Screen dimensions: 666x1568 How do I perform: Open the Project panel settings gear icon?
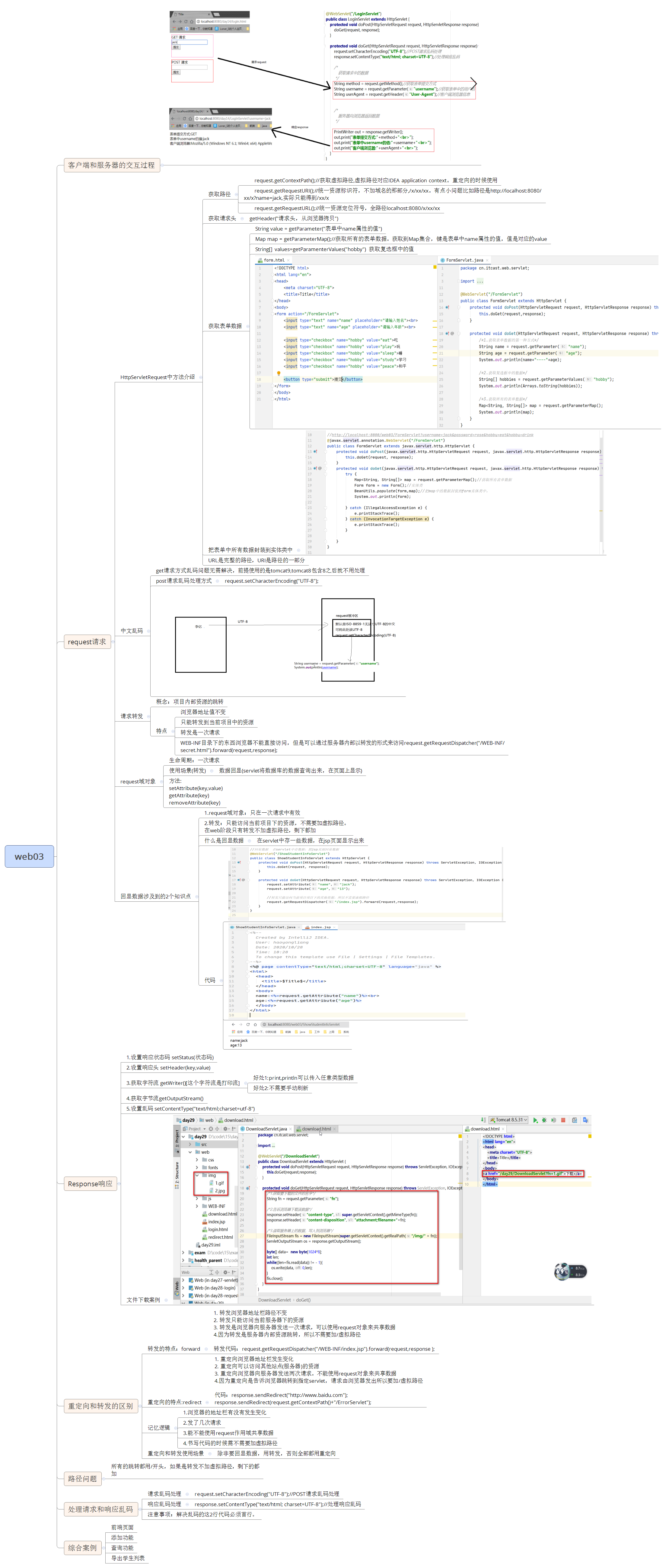pos(226,1129)
